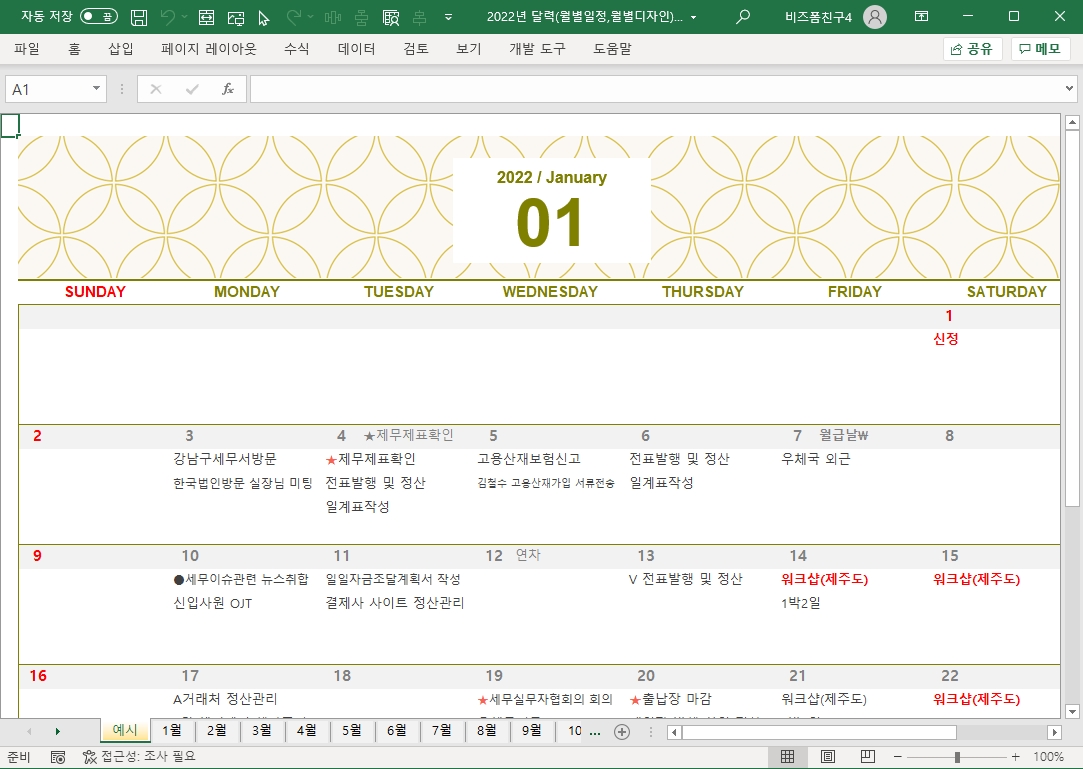
Task: Expand the formula bar
Action: (1070, 89)
